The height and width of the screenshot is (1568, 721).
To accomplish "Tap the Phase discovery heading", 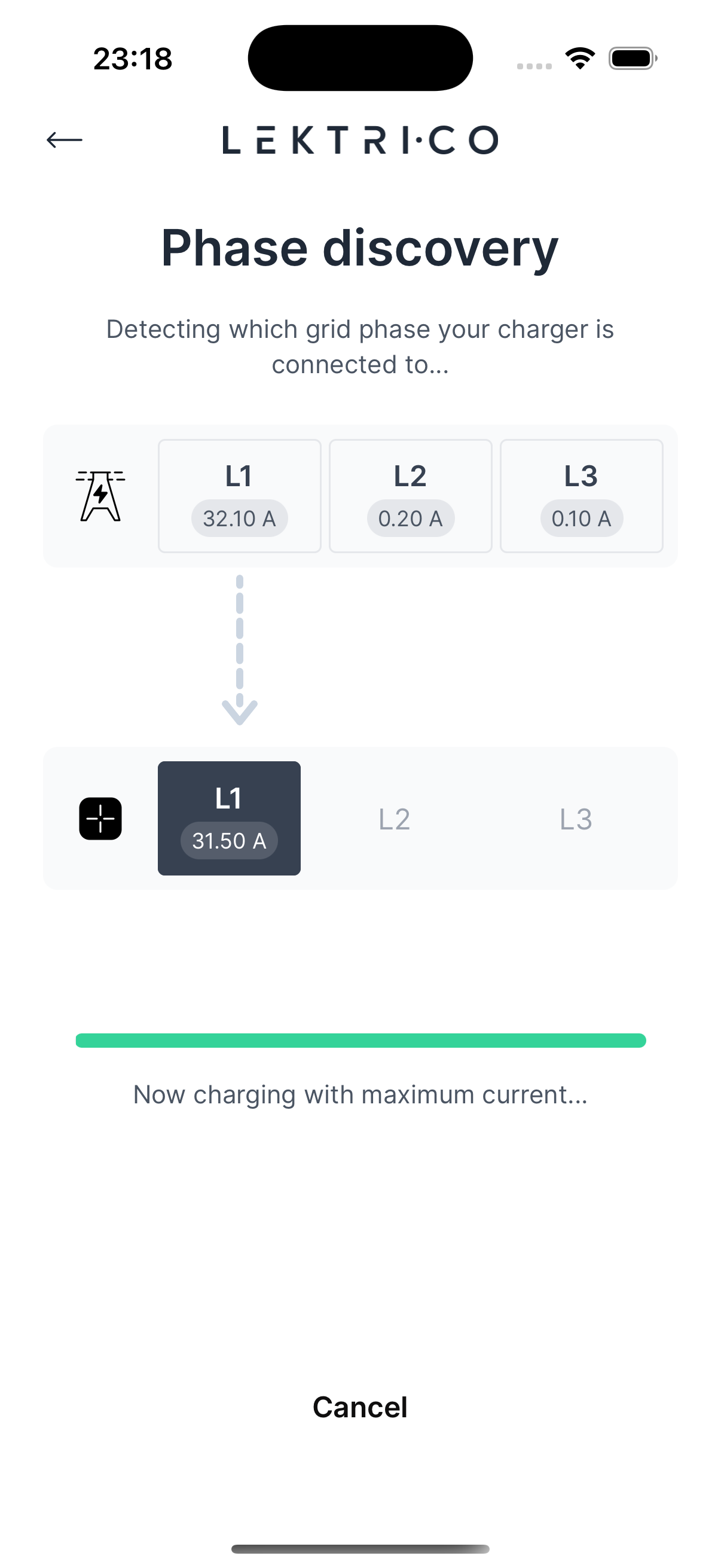I will coord(360,248).
